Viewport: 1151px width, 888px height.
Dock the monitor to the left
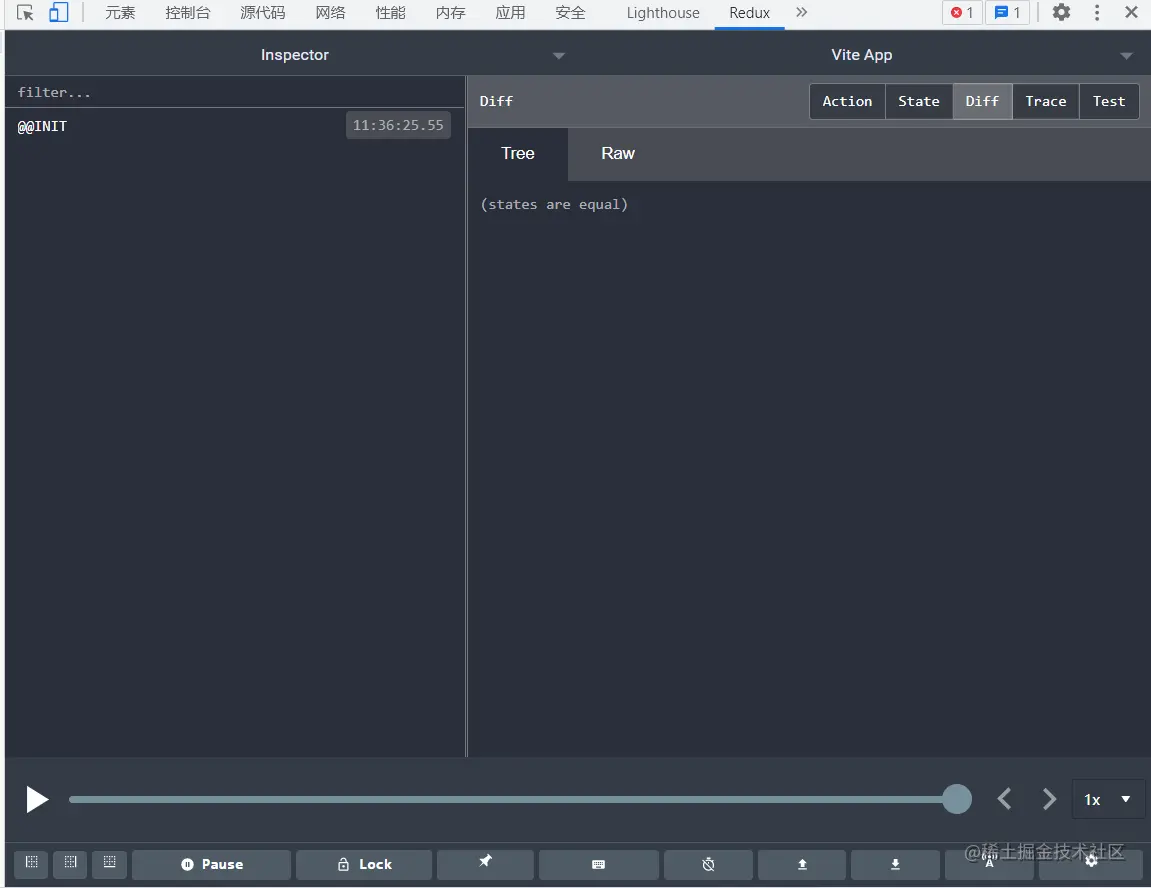(x=32, y=864)
